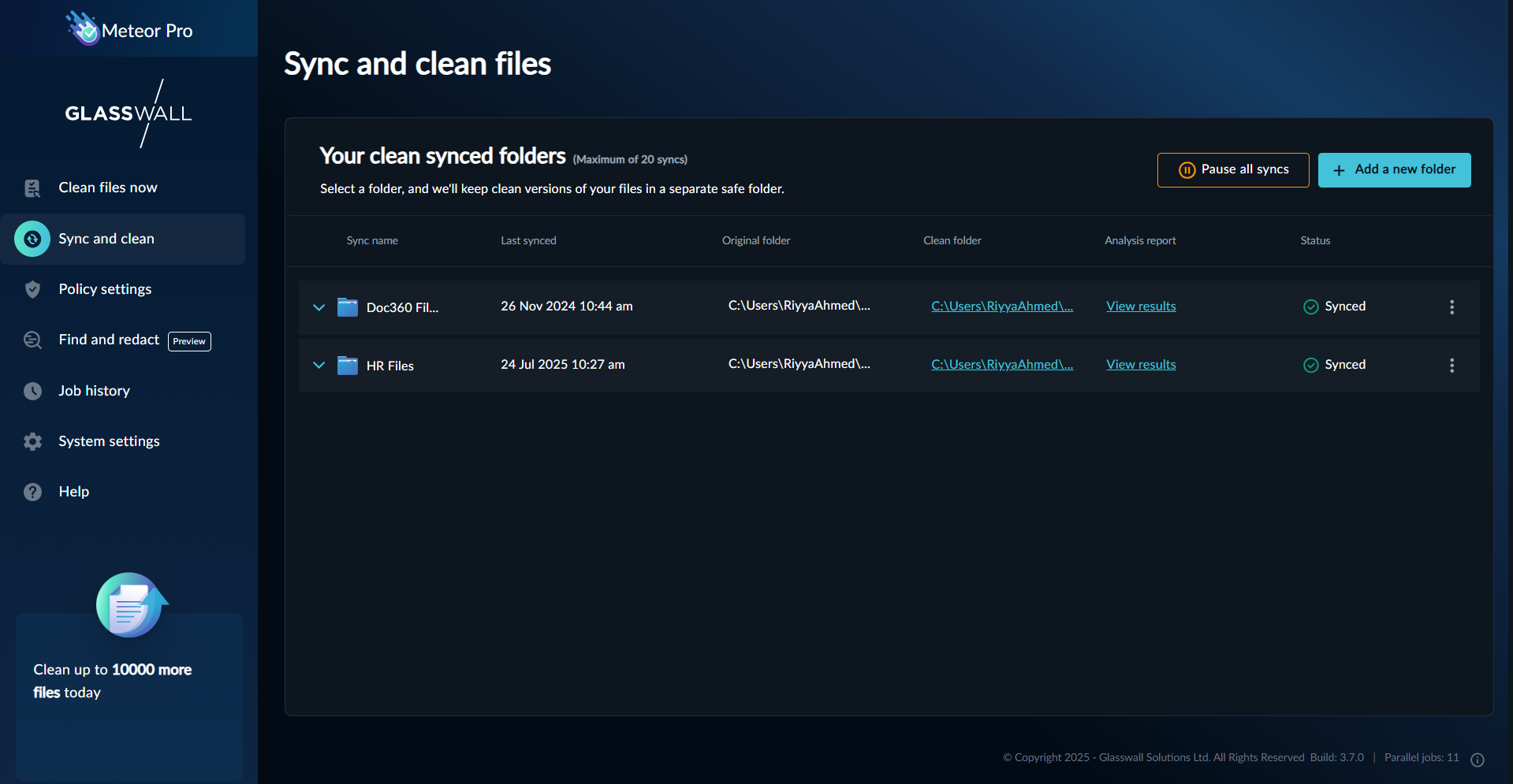The width and height of the screenshot is (1513, 784).
Task: Click the Clean folder column header
Action: tap(952, 240)
